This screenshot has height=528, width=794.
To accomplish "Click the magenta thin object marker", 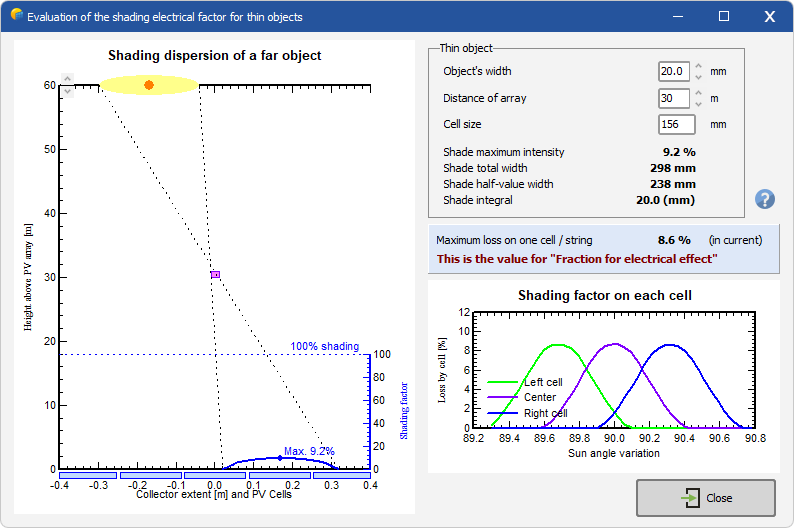I will pyautogui.click(x=216, y=274).
